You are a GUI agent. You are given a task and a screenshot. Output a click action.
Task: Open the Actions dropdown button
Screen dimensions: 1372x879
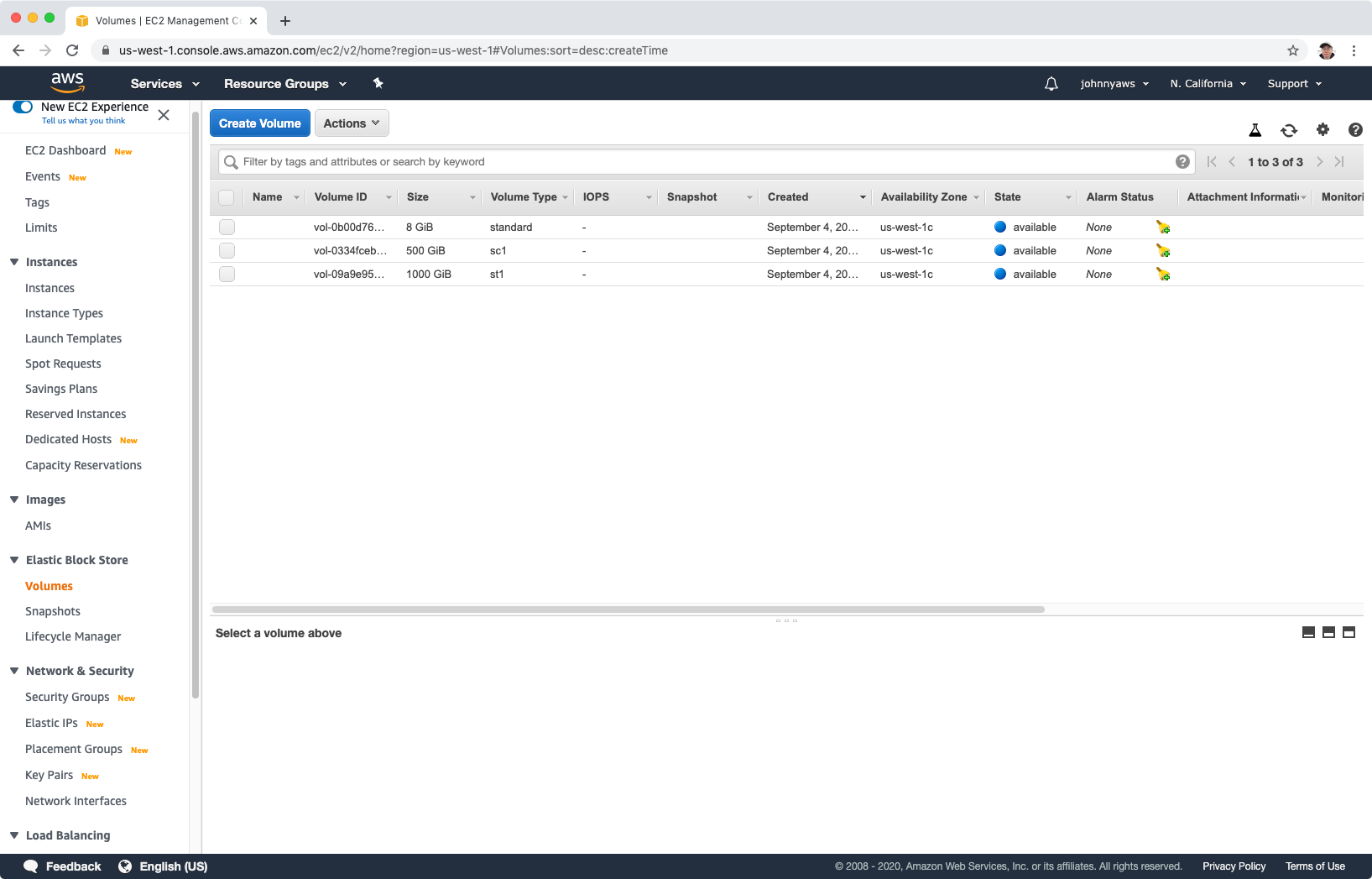352,123
